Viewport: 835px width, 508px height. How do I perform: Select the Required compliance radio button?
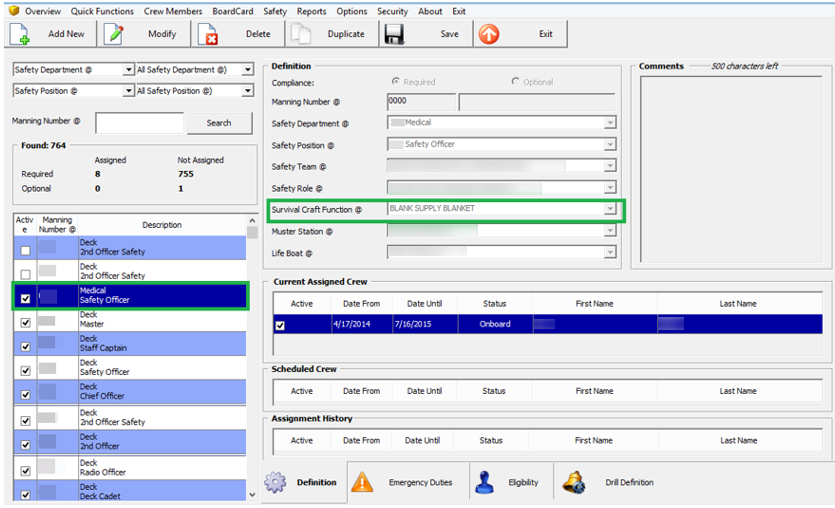tap(396, 81)
